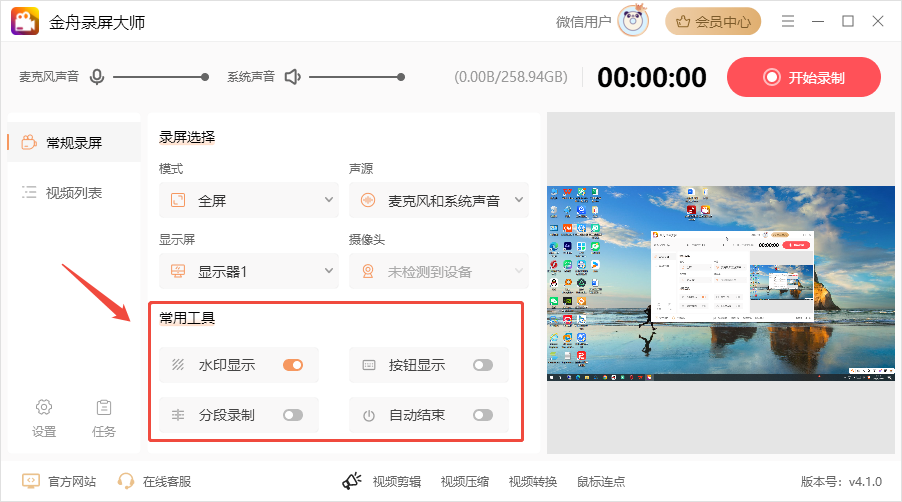Open the 模式 dropdown showing 全屏
This screenshot has height=502, width=902.
(x=249, y=200)
